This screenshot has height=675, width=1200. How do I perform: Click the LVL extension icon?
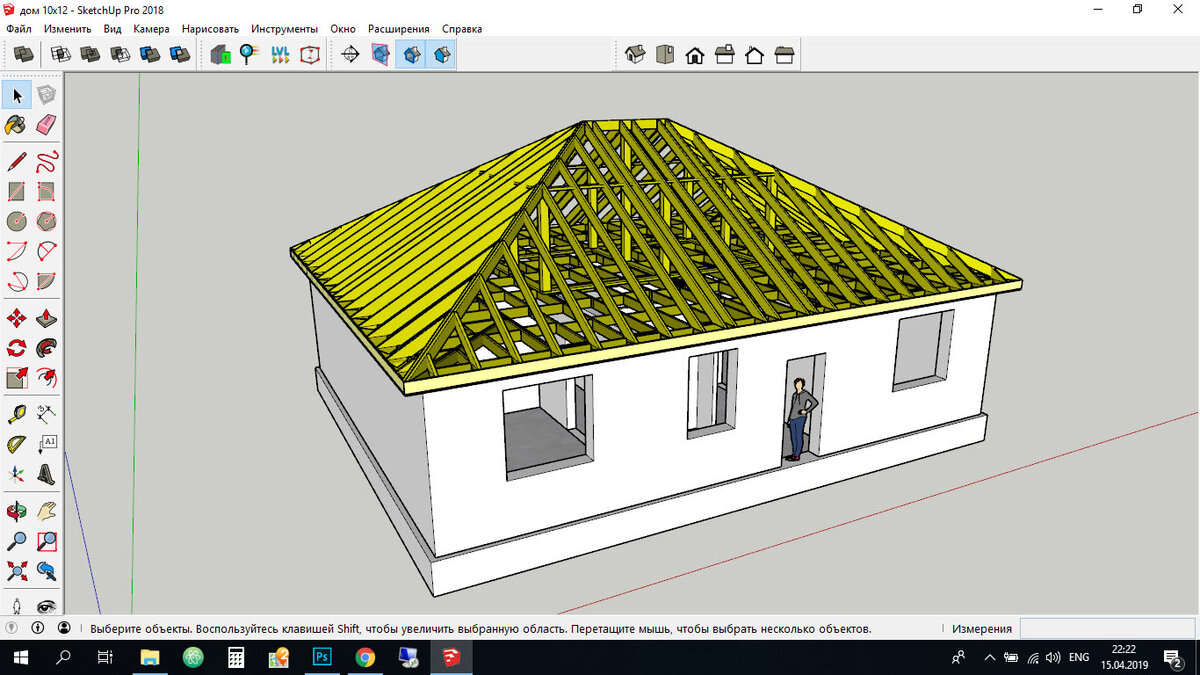(280, 54)
